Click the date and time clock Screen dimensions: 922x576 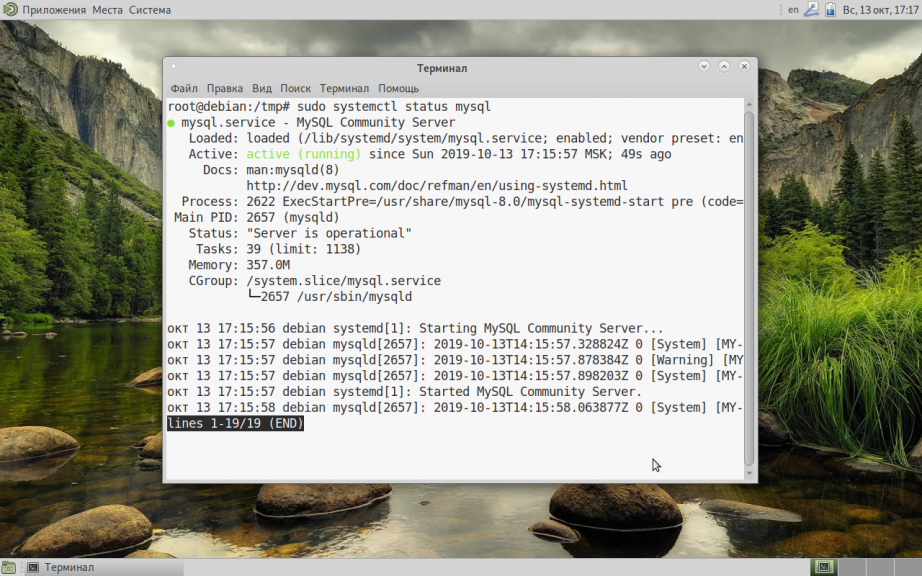[879, 9]
